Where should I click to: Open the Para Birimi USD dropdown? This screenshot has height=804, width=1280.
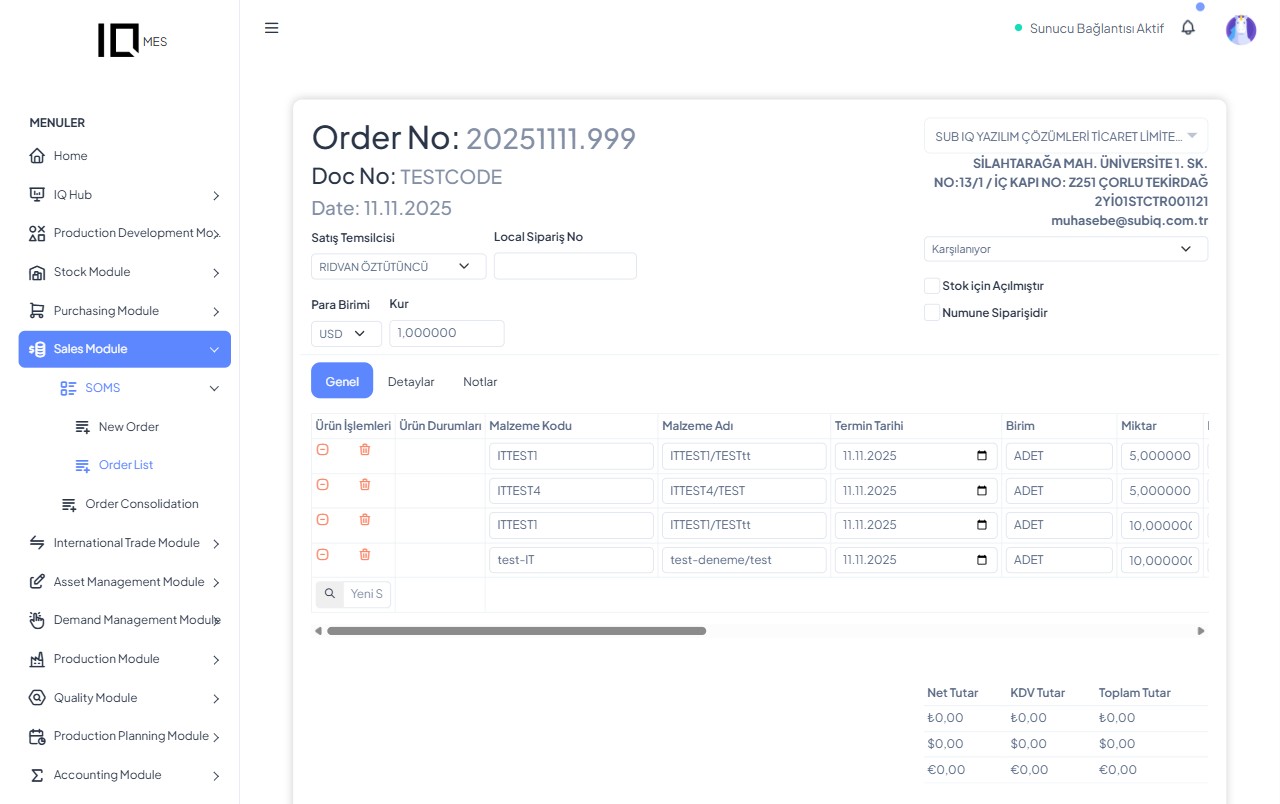point(345,334)
